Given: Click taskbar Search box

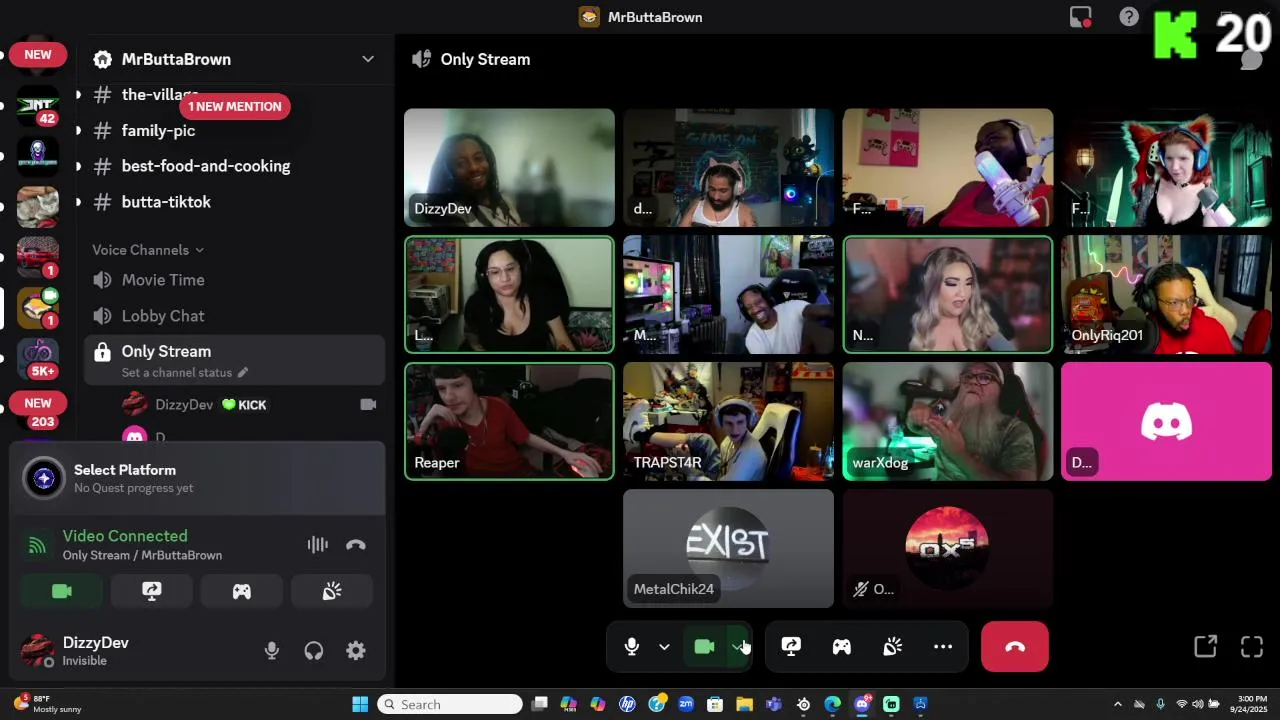Looking at the screenshot, I should point(450,704).
